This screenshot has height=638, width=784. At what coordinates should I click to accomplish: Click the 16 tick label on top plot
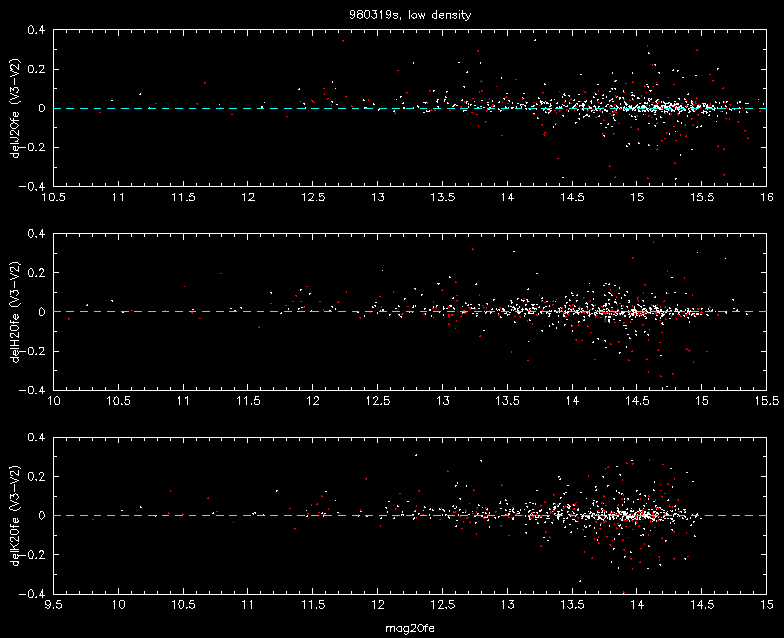point(766,198)
